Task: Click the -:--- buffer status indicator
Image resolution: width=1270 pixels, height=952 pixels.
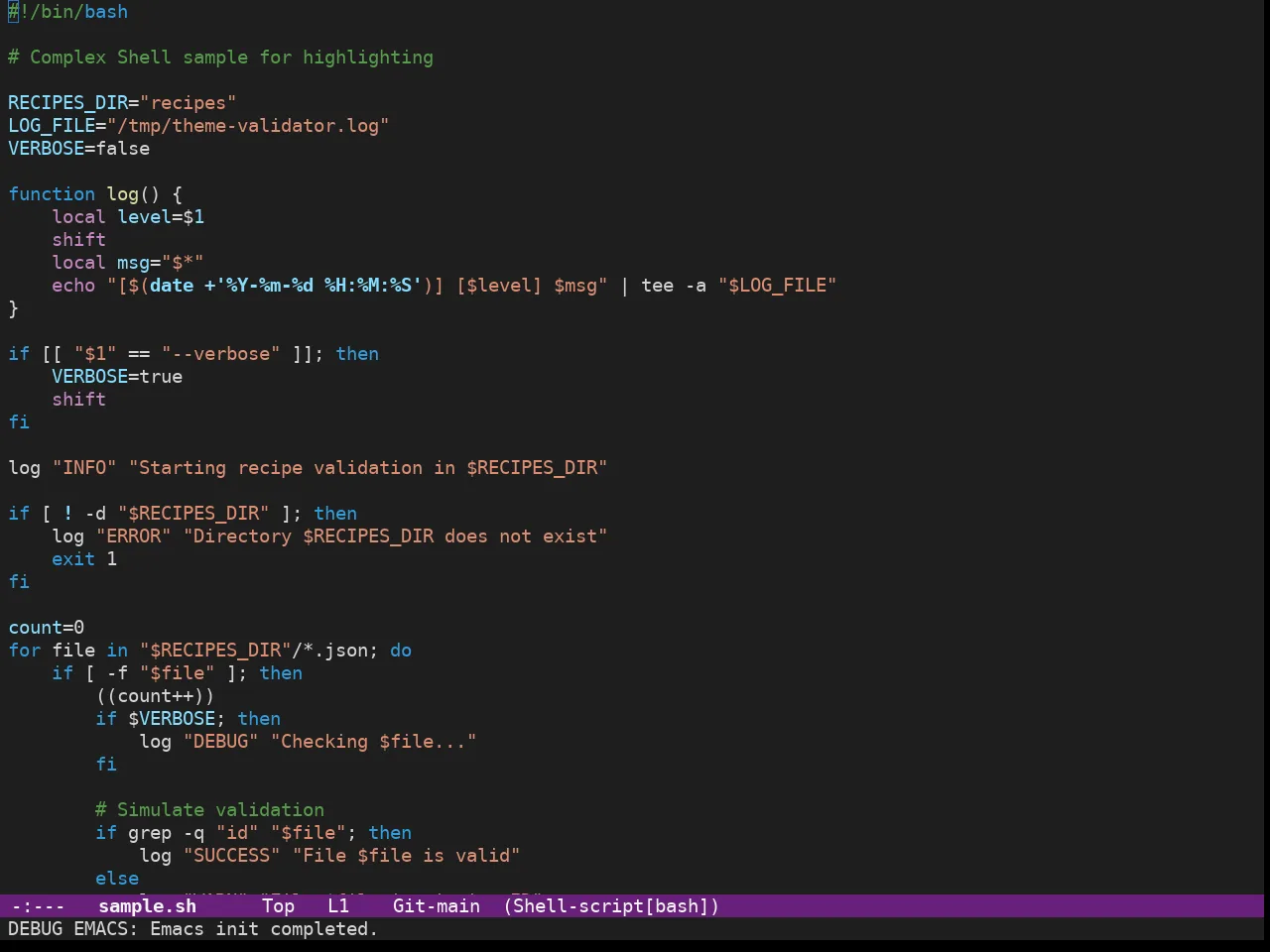Action: pyautogui.click(x=38, y=906)
